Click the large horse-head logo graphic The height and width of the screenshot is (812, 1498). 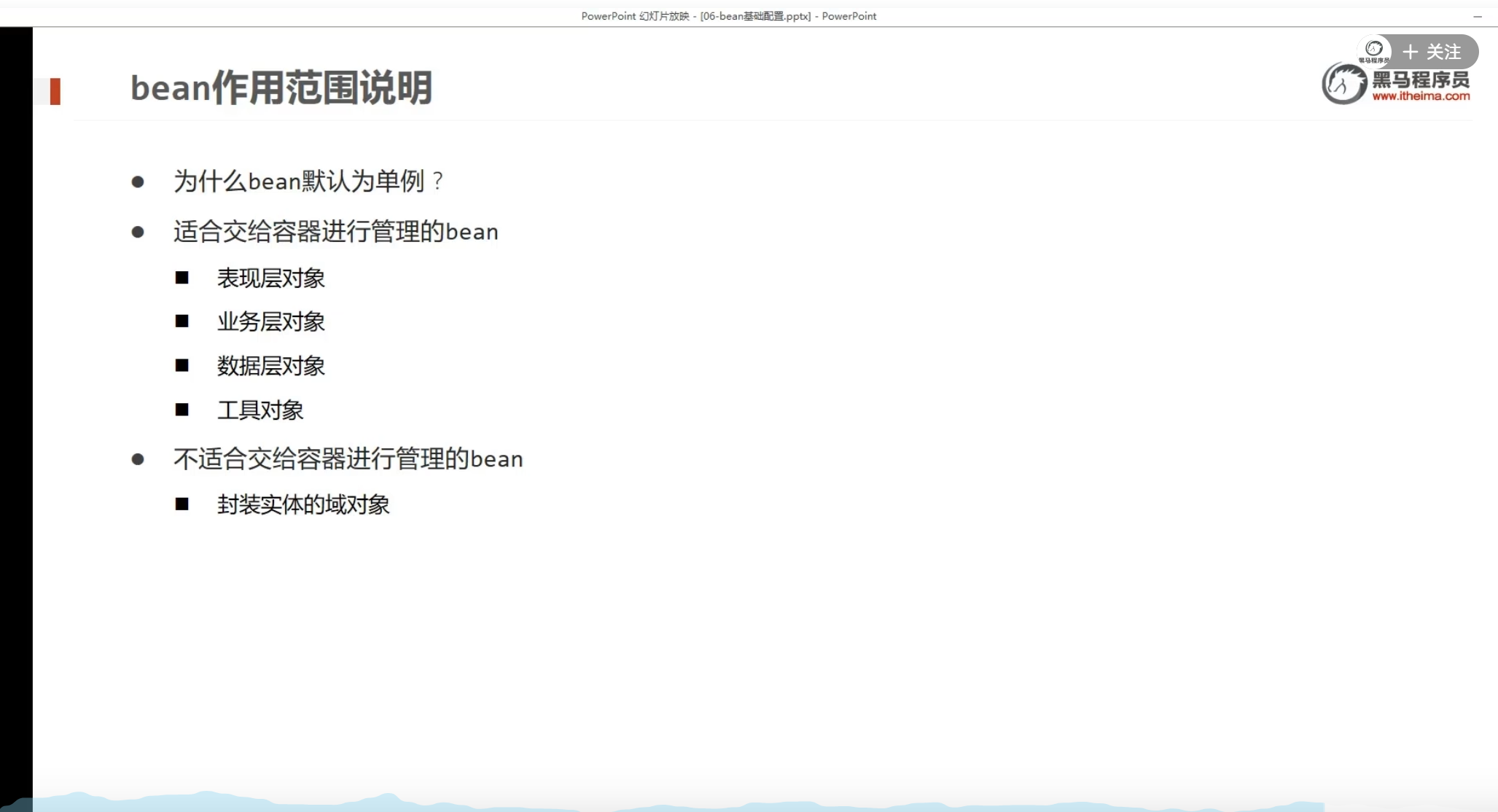1343,85
